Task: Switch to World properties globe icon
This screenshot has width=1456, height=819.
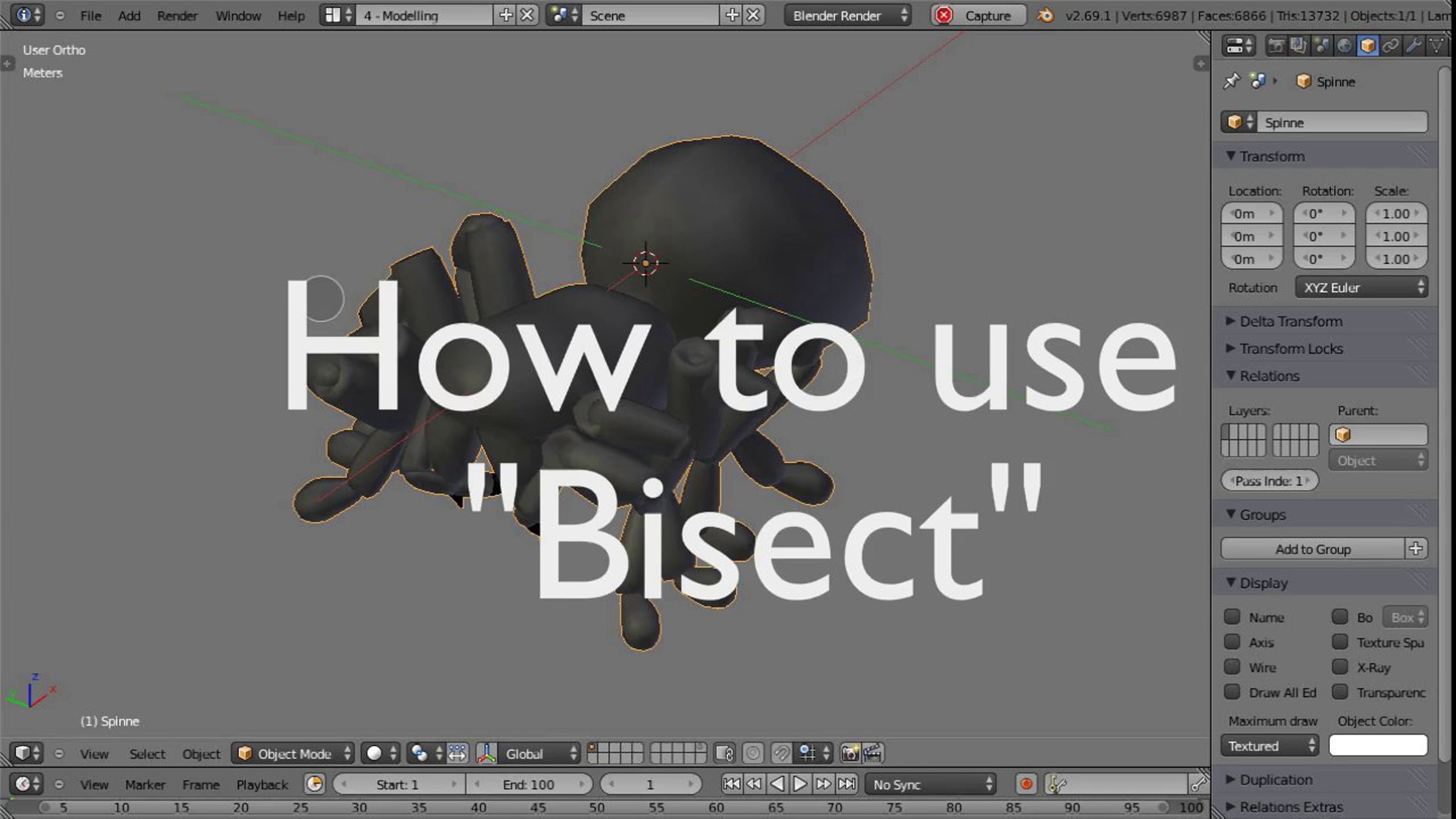Action: [x=1344, y=45]
